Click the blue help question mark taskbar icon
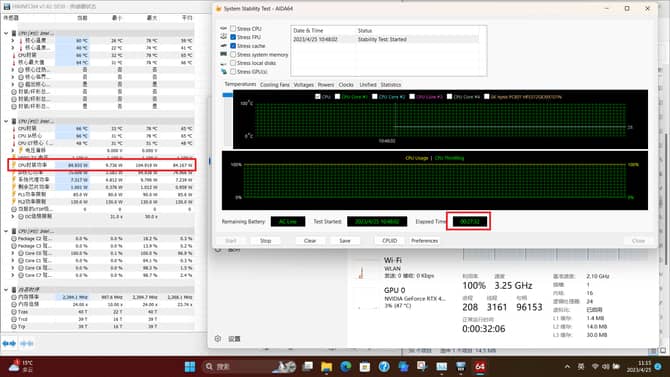Screen dimensions: 670x377 384,367
